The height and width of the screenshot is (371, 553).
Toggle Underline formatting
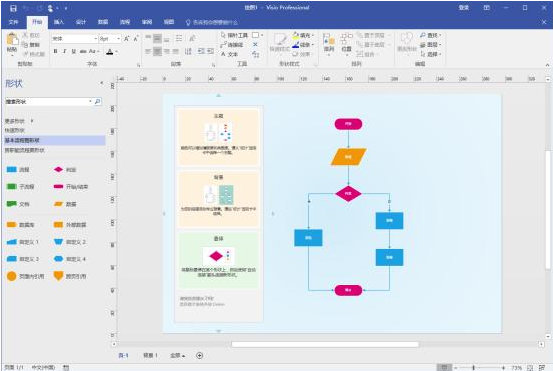74,51
